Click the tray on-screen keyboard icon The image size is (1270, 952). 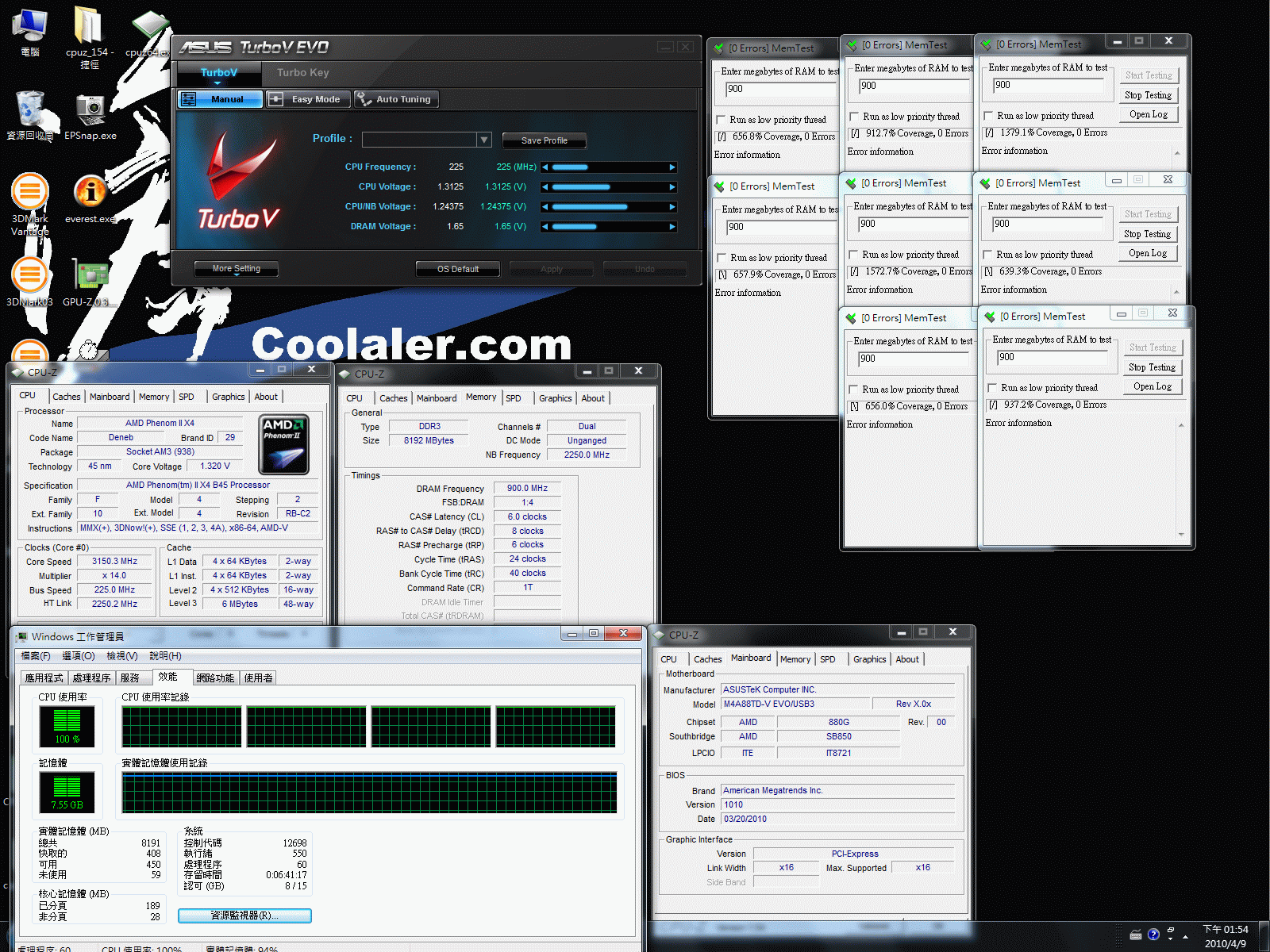point(1136,935)
